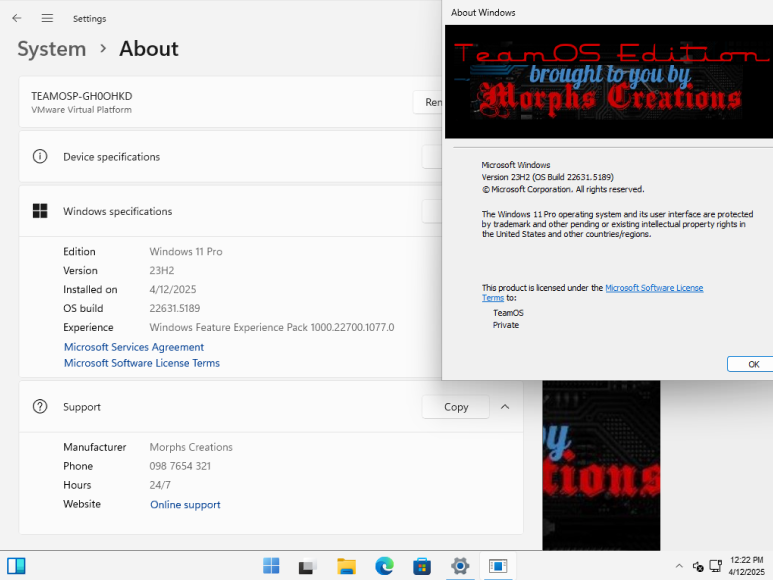
Task: Select the Edition value Windows 11 Pro
Action: [186, 251]
